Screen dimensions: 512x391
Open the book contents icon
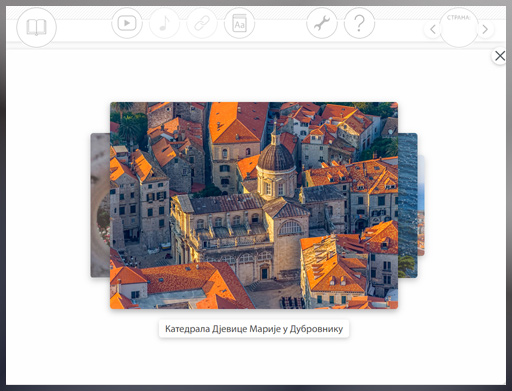[36, 27]
